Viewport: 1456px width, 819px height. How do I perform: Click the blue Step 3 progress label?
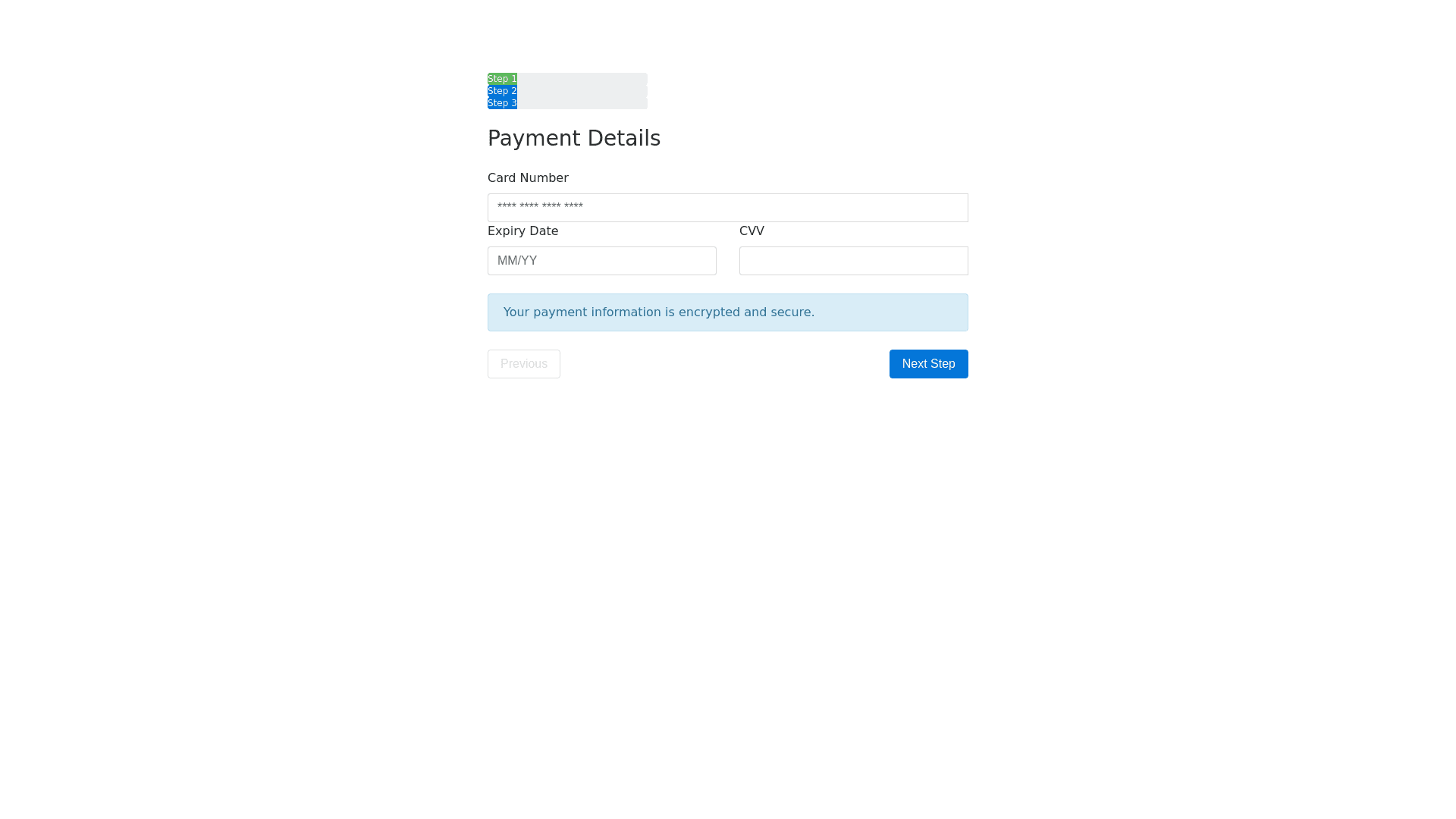click(502, 103)
